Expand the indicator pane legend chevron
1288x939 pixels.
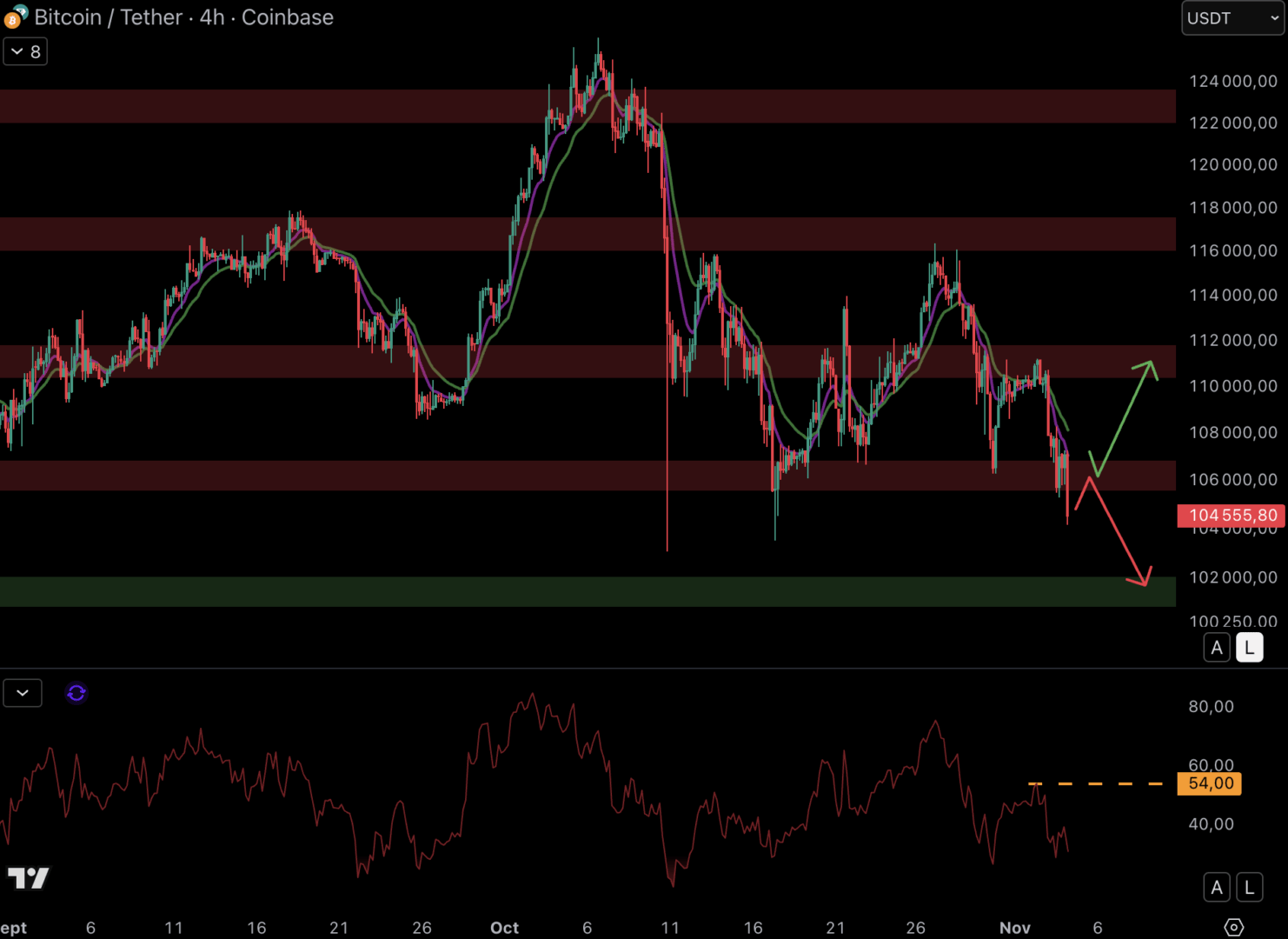click(23, 693)
